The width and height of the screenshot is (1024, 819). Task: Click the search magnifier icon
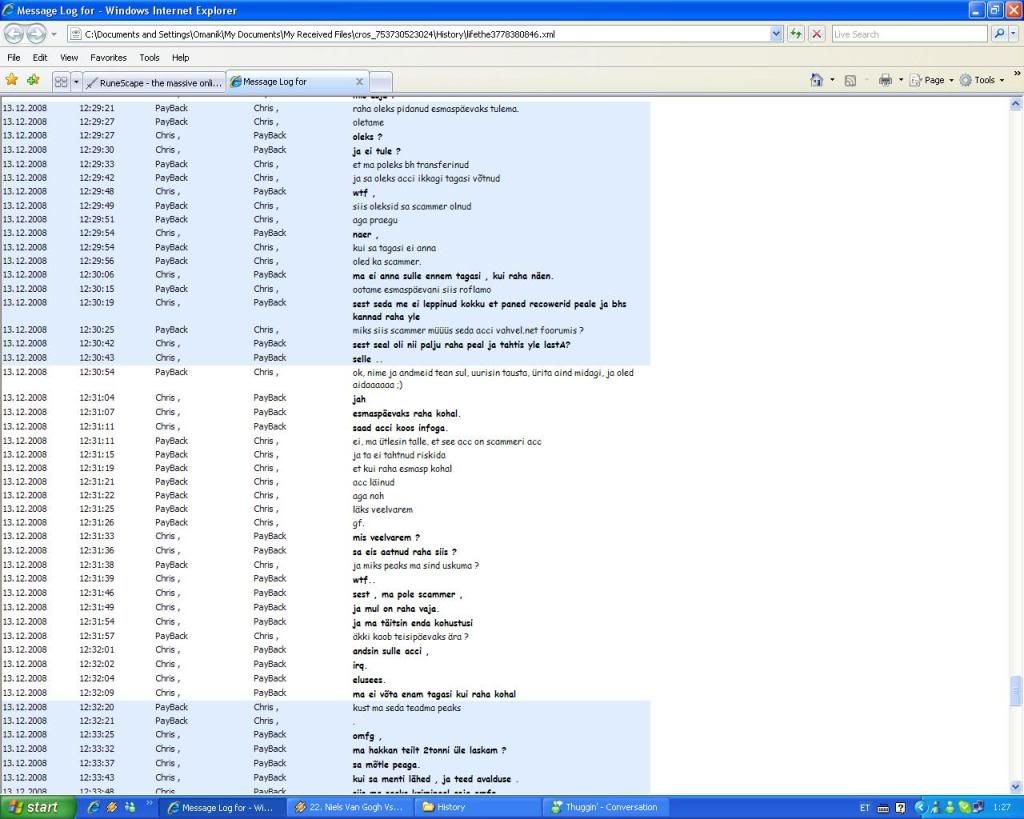(999, 34)
